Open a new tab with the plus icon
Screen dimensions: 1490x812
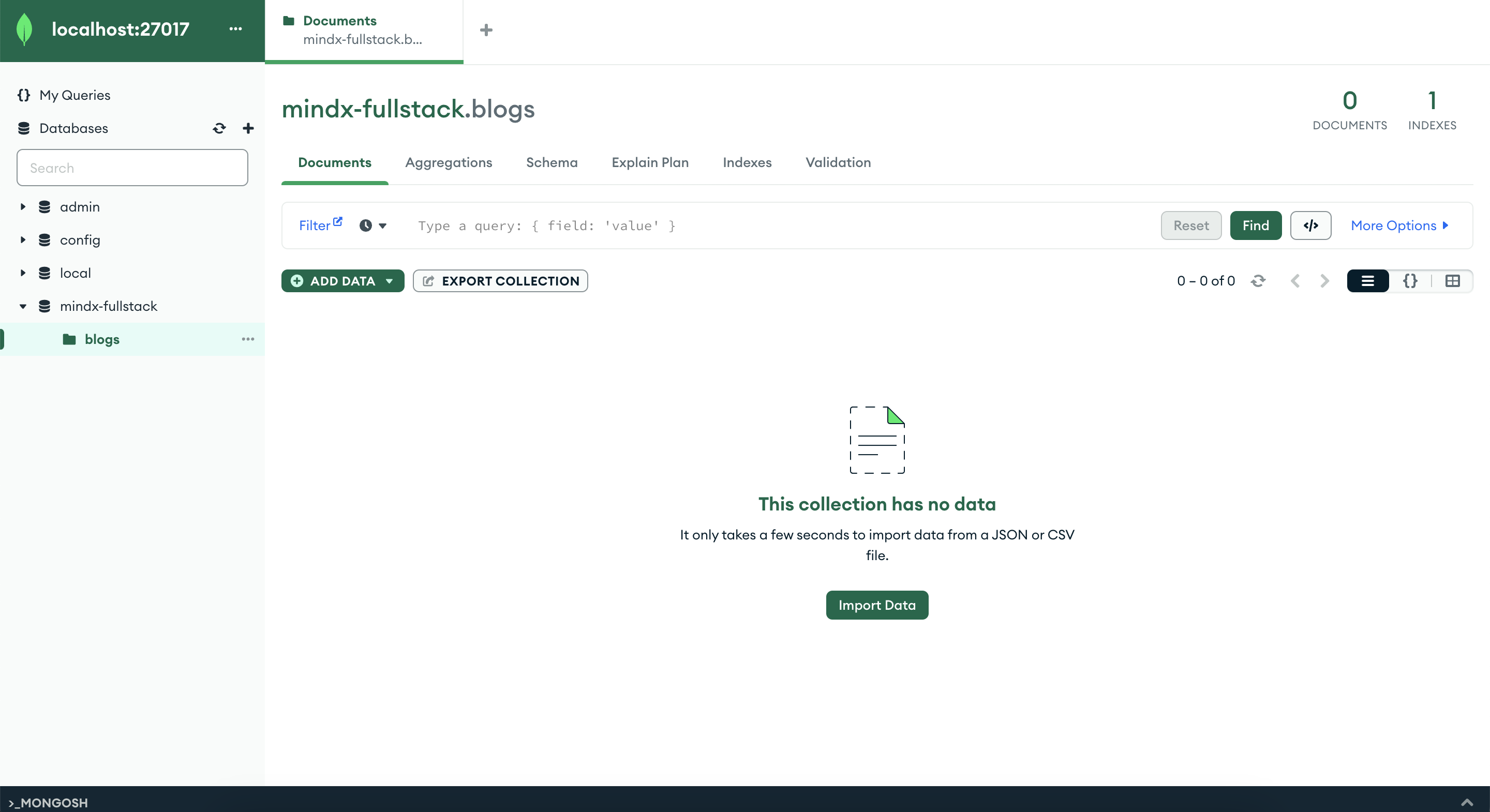click(486, 30)
